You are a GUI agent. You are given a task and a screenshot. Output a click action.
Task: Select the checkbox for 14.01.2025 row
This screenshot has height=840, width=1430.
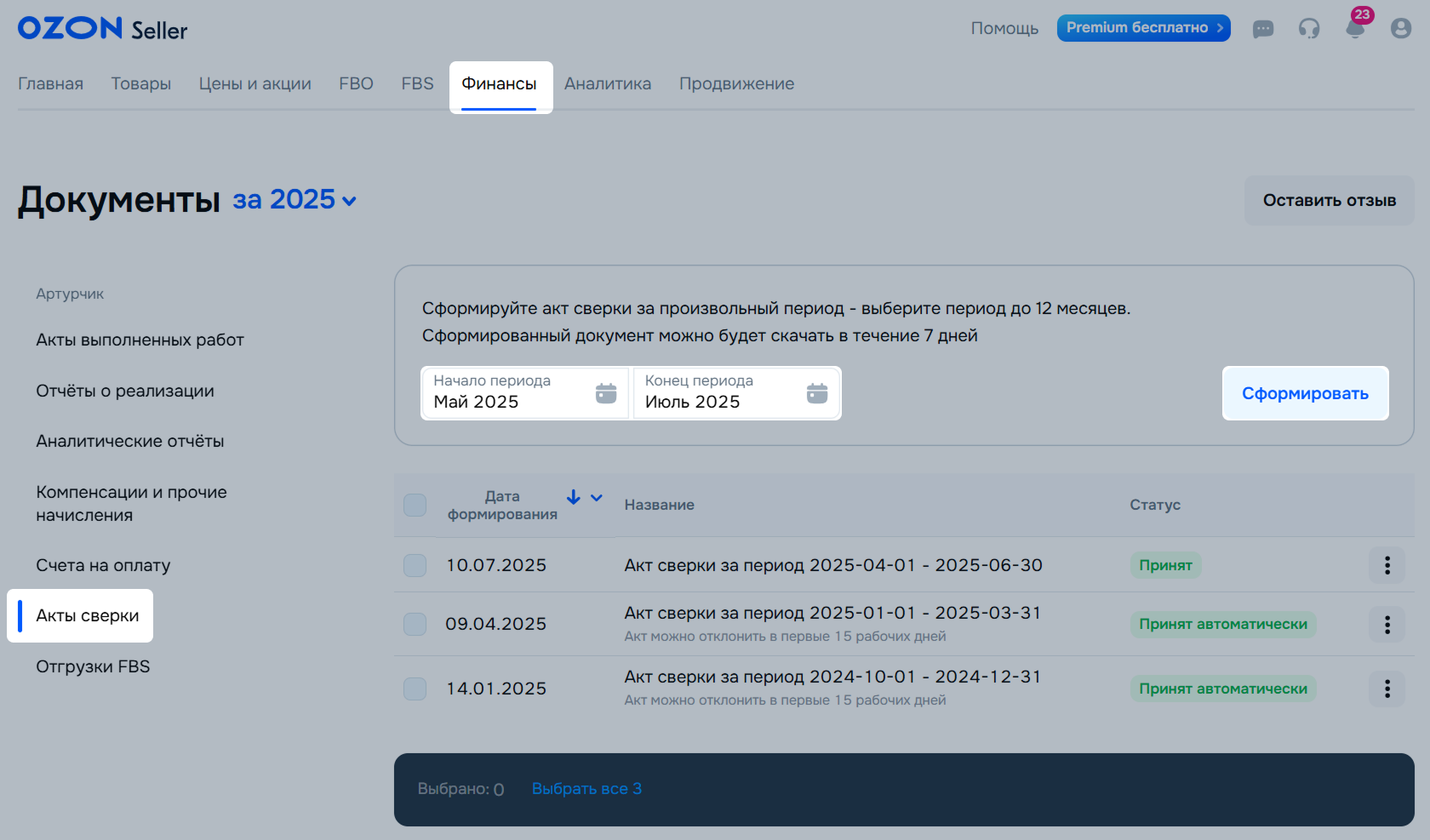coord(415,689)
